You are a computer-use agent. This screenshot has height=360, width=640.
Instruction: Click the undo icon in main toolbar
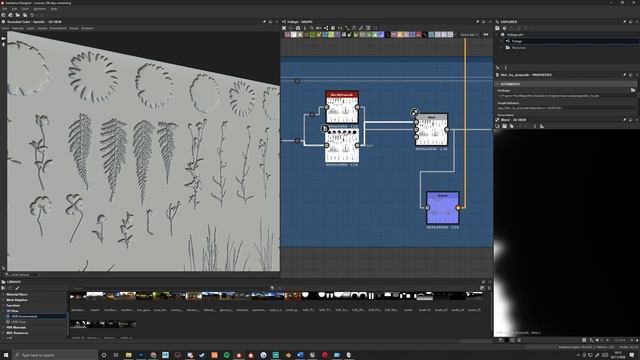click(x=32, y=15)
